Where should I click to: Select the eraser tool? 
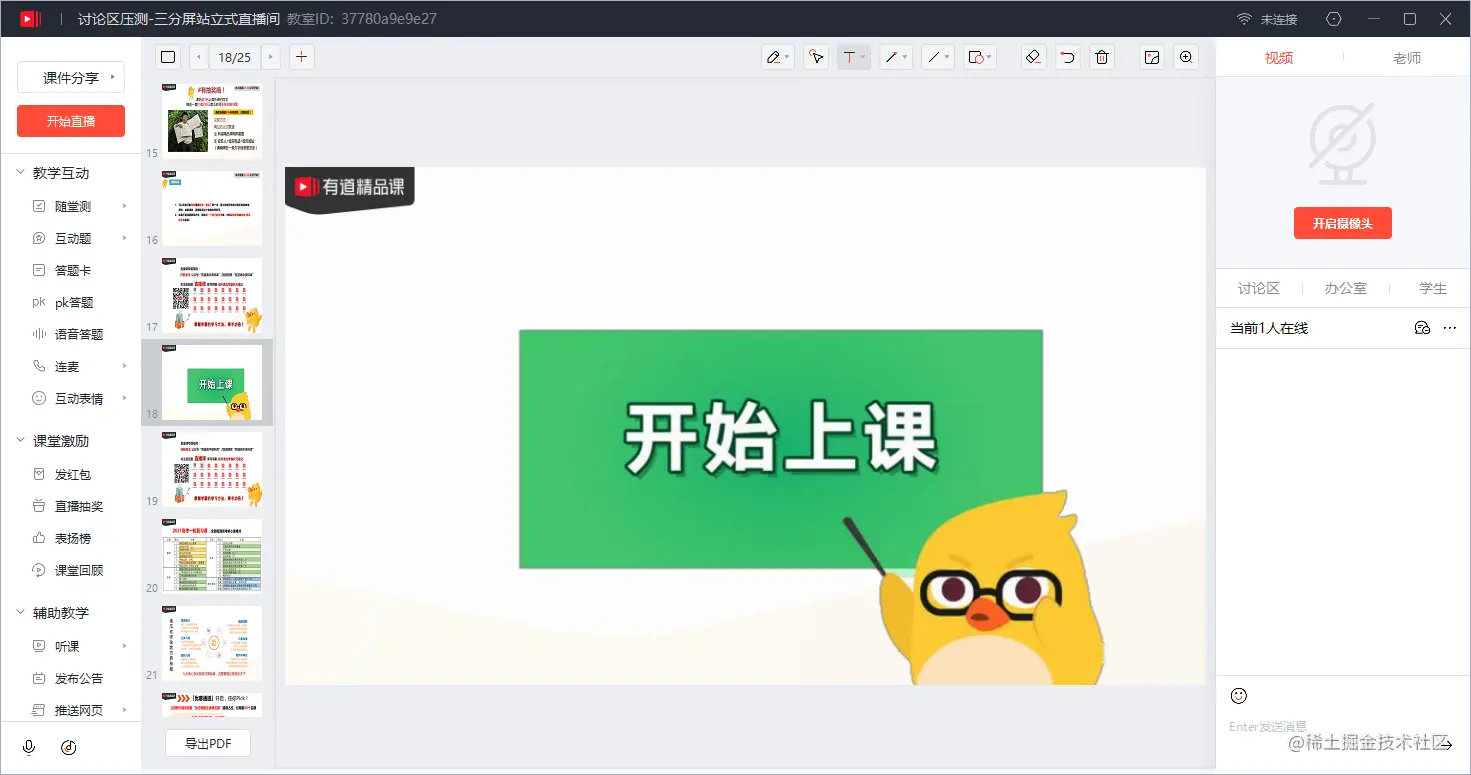[1033, 57]
